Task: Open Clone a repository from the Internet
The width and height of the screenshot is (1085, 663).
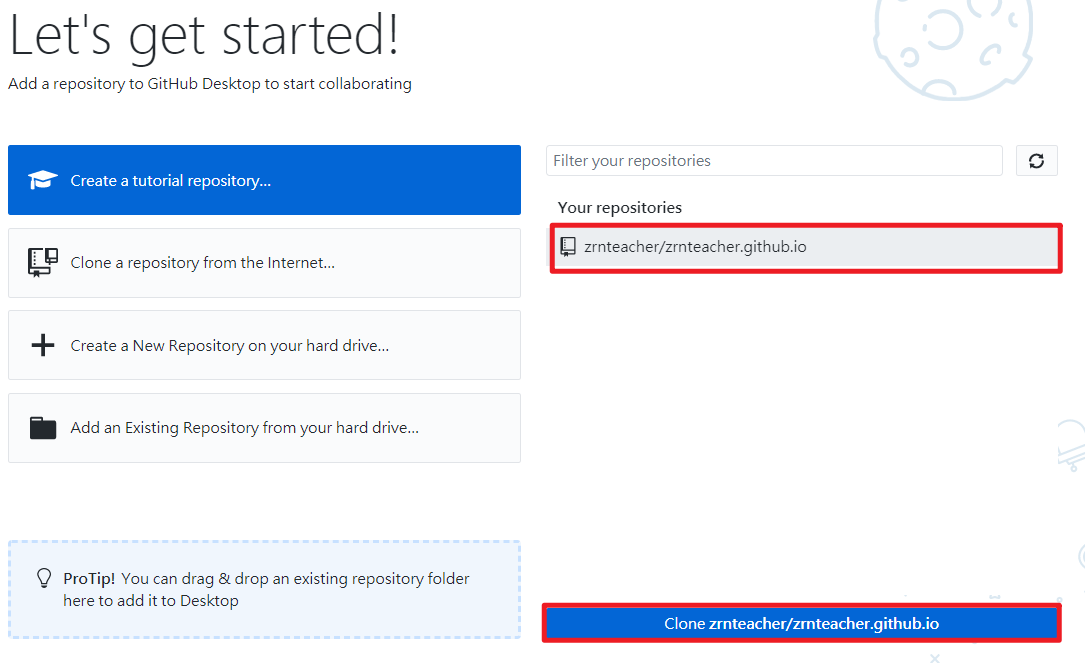Action: click(x=202, y=263)
